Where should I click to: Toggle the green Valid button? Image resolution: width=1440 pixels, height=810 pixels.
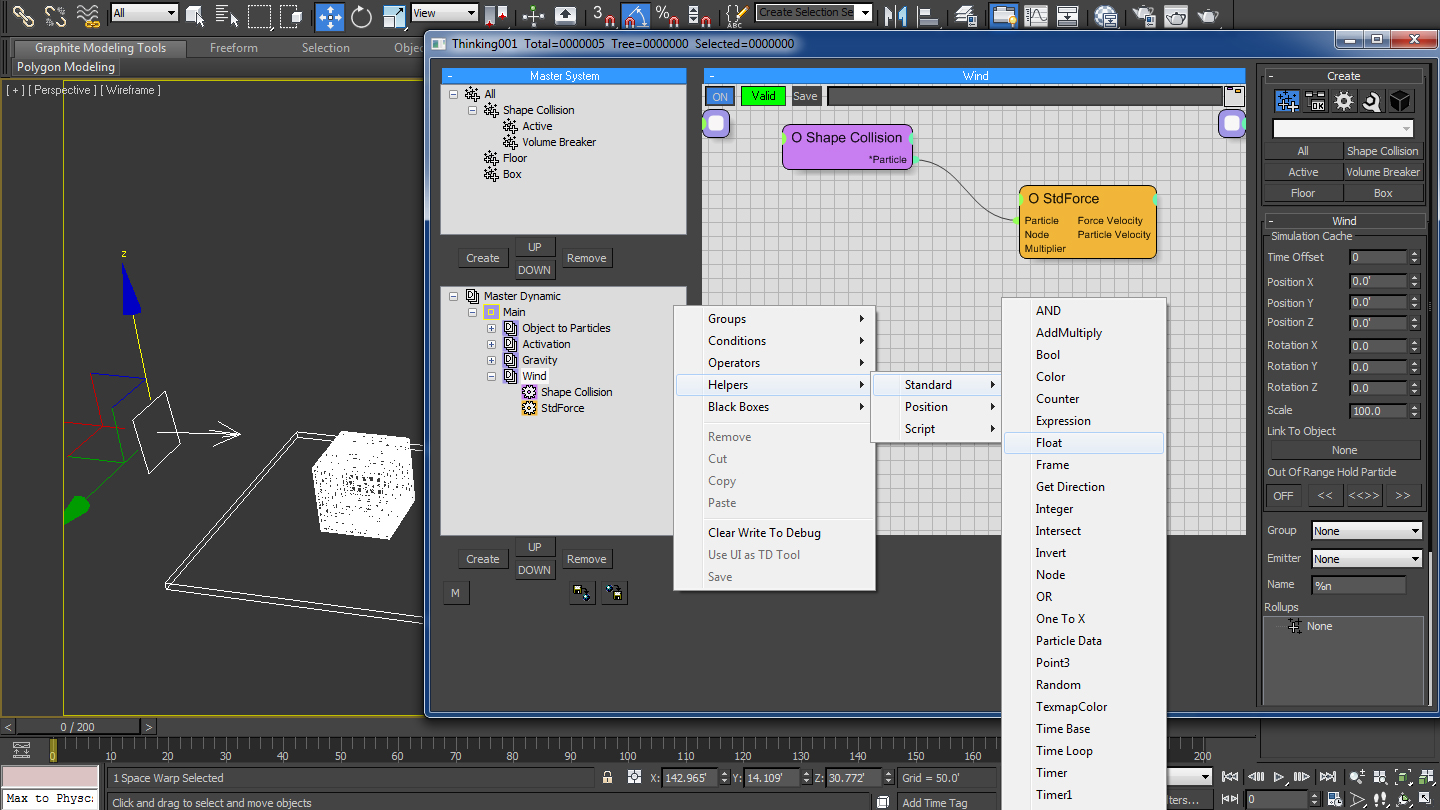point(763,96)
